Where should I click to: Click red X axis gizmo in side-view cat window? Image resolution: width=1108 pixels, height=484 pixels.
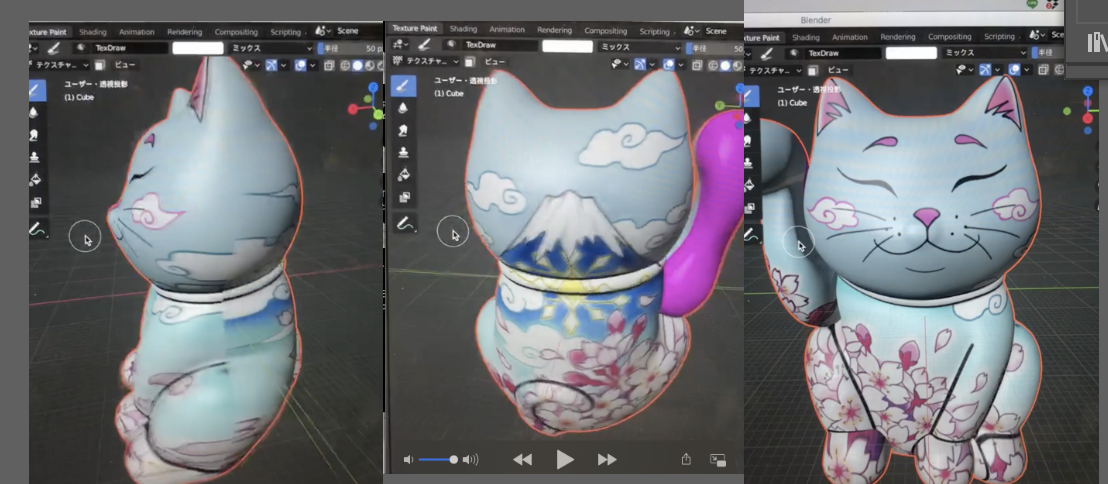click(x=354, y=110)
